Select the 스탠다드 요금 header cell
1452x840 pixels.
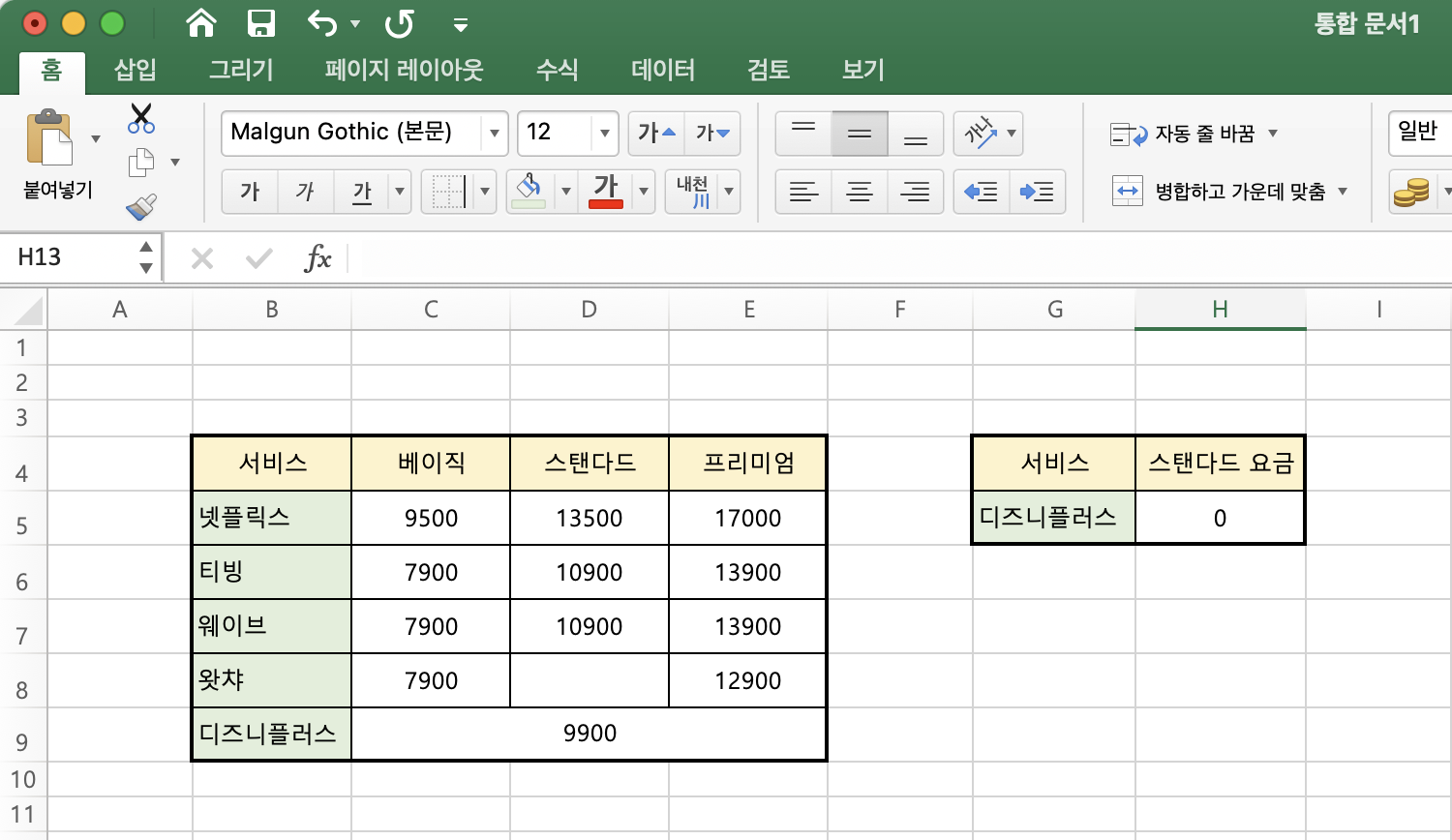tap(1220, 464)
